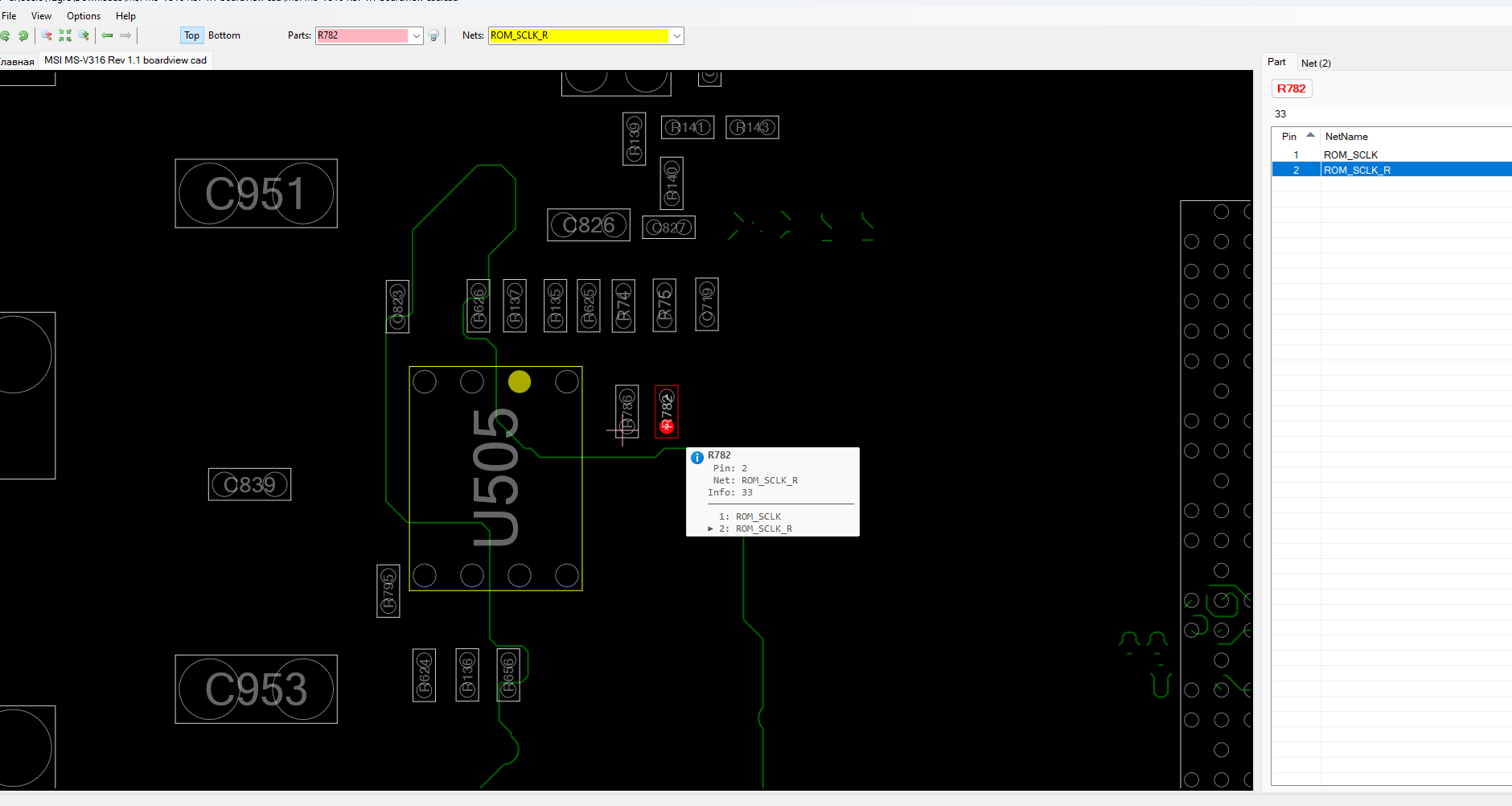Select resistor R141 on the board

688,127
